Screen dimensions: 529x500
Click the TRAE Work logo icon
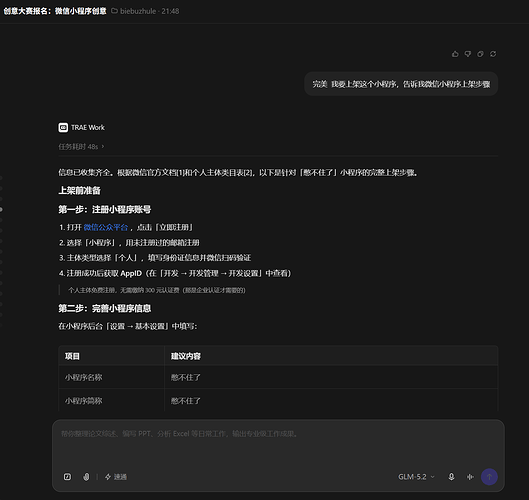[x=63, y=128]
